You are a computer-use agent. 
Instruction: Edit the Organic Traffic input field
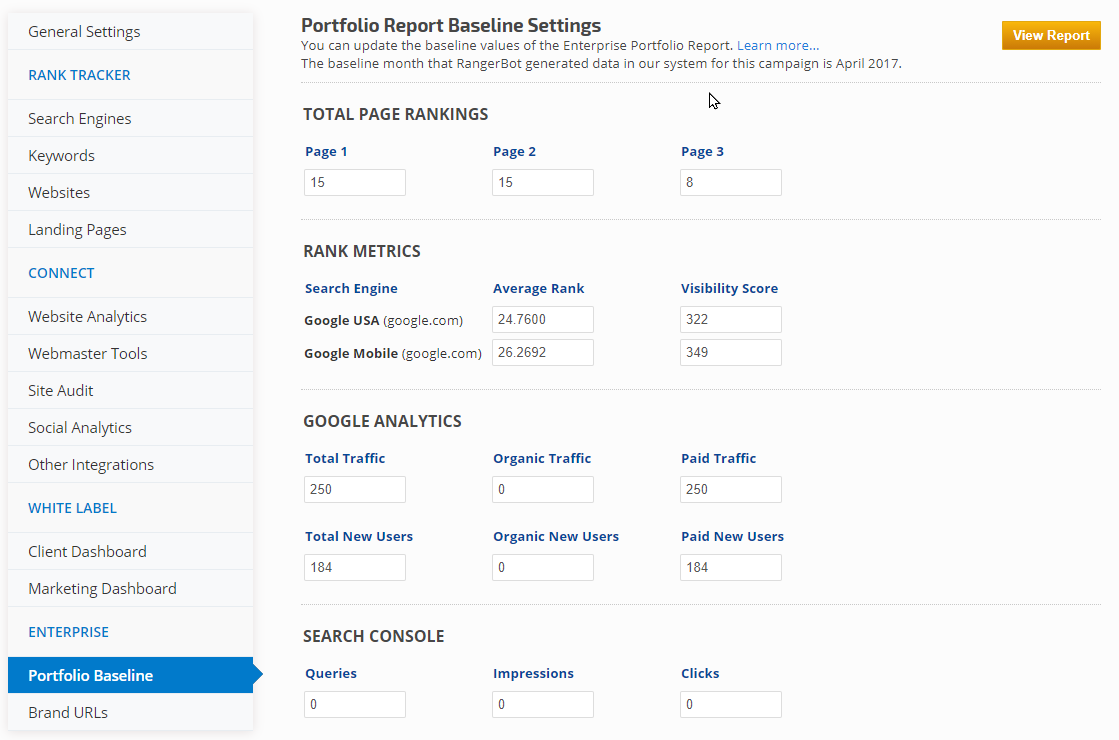click(x=543, y=490)
